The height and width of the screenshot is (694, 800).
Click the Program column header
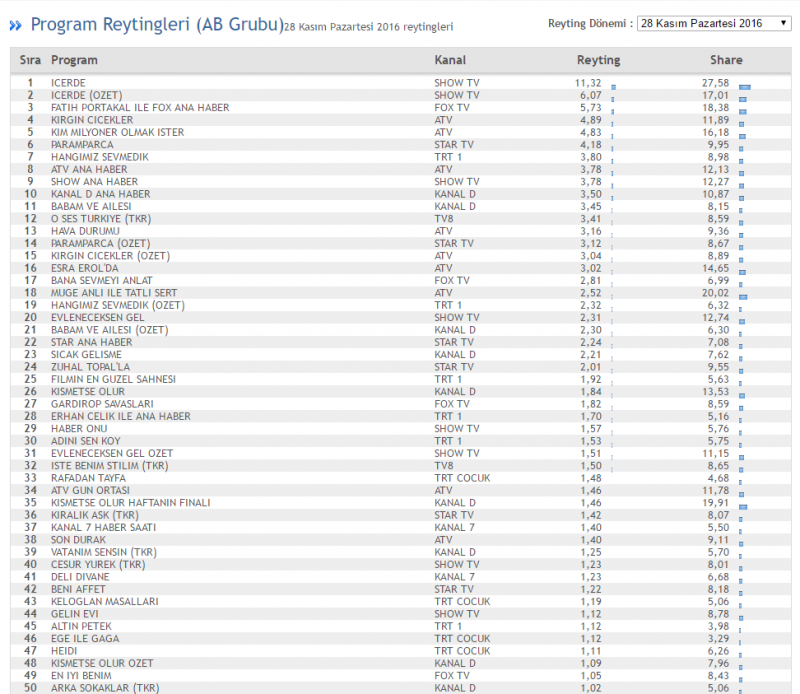[x=74, y=60]
